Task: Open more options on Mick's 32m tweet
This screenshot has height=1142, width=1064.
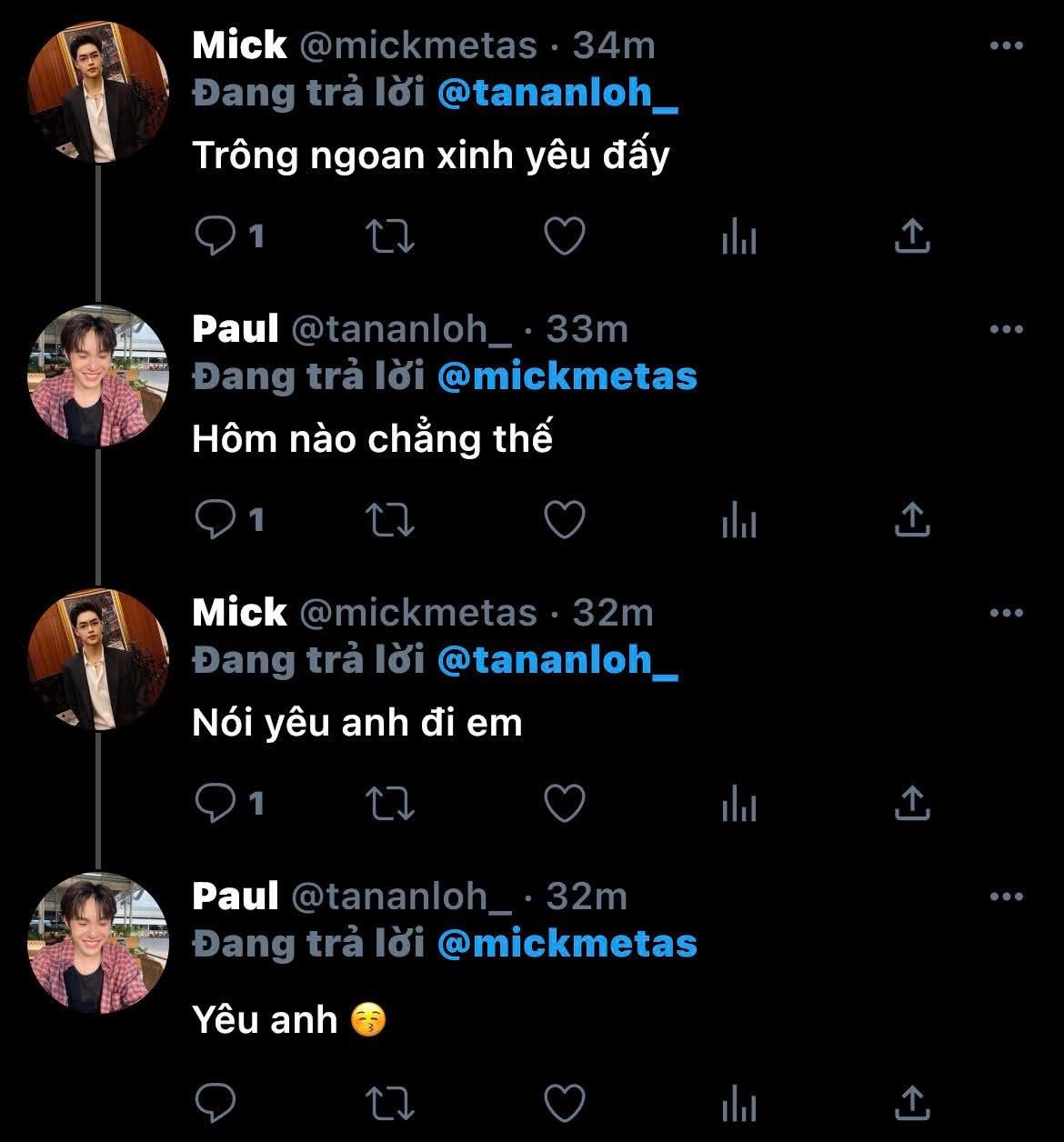Action: (x=1006, y=614)
